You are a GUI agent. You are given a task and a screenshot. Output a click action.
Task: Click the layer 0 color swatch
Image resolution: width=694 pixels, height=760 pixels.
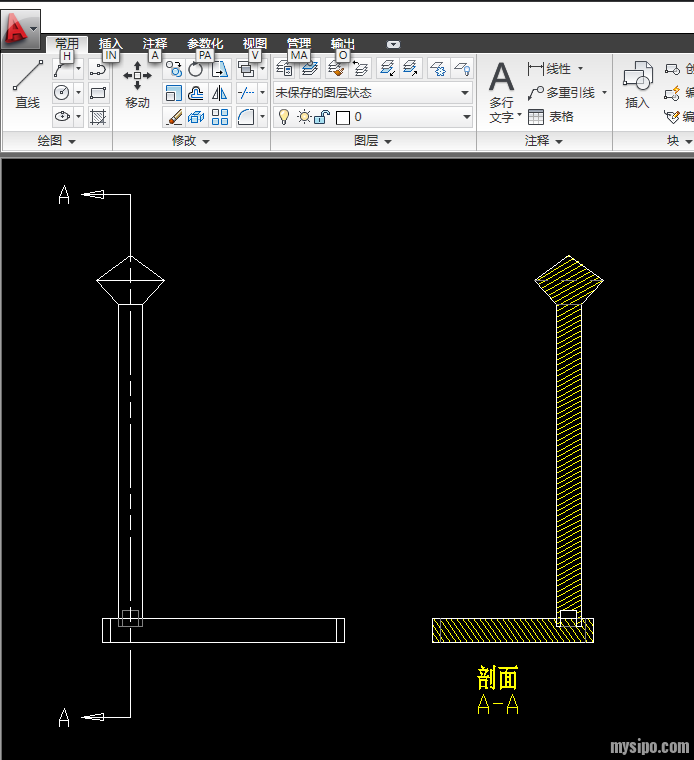click(x=342, y=117)
